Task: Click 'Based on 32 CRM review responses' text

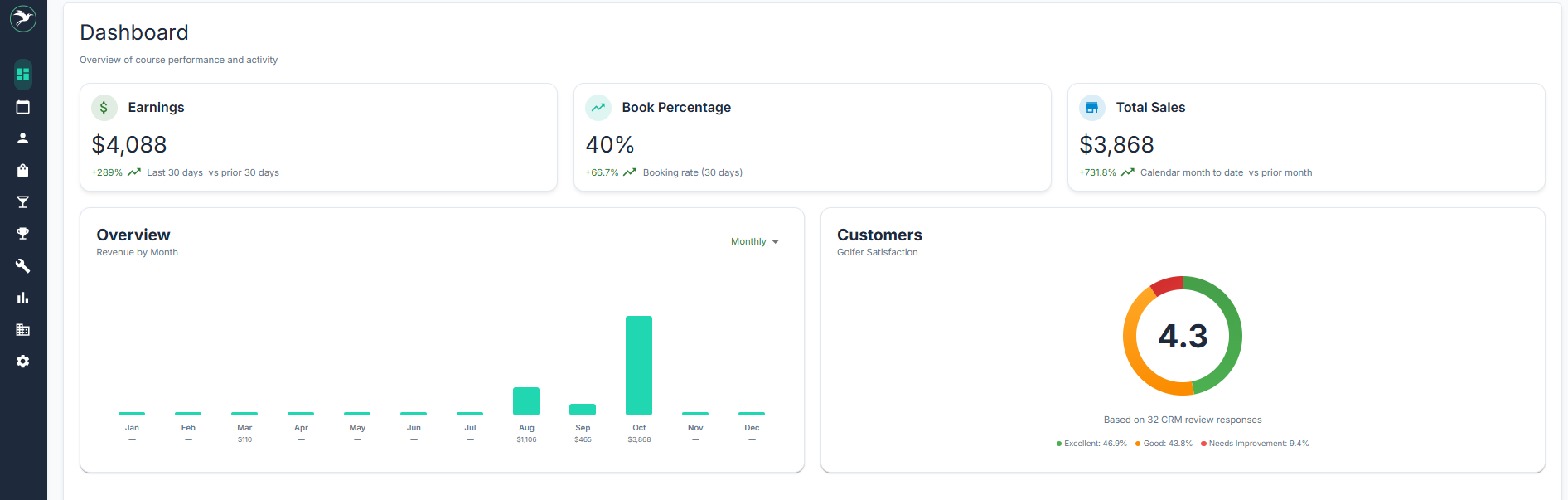Action: 1183,420
